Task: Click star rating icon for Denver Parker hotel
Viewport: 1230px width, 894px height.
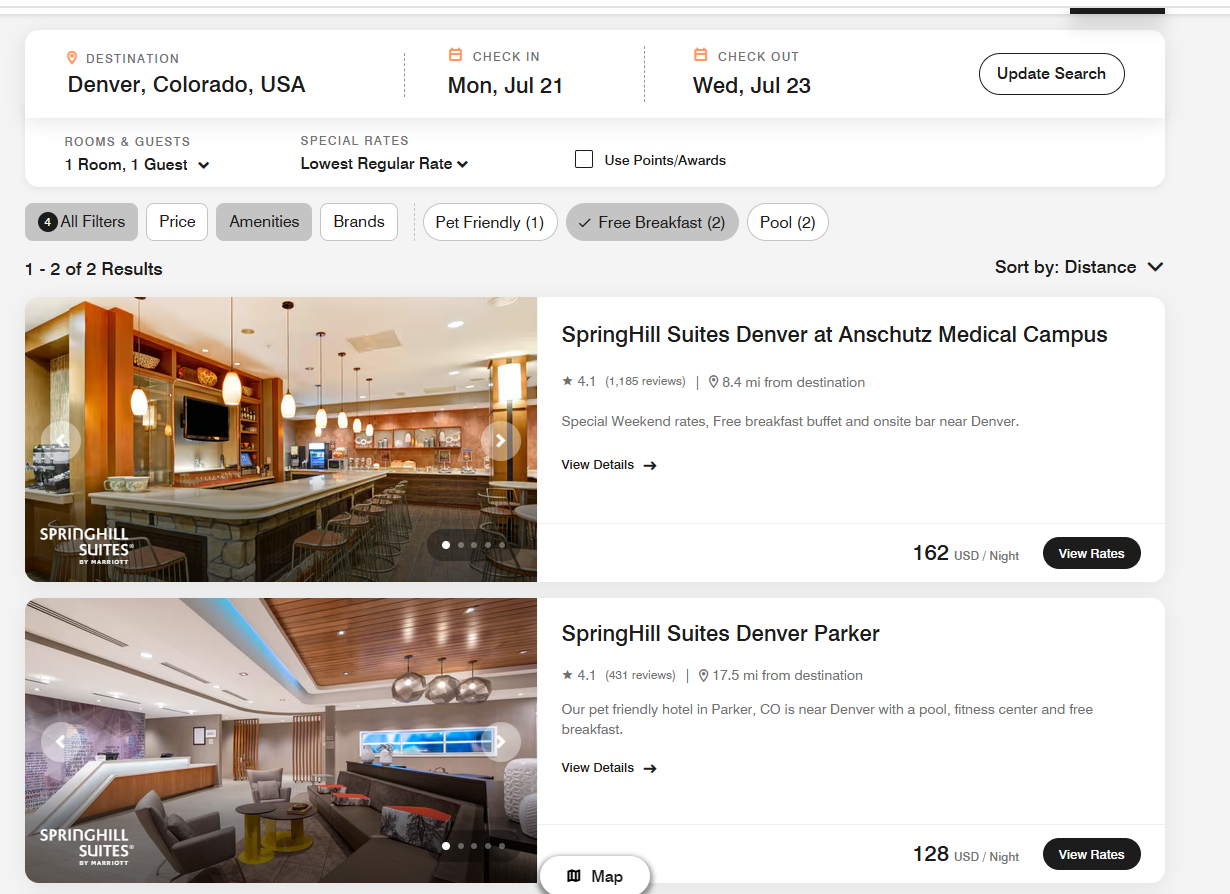Action: (x=567, y=675)
